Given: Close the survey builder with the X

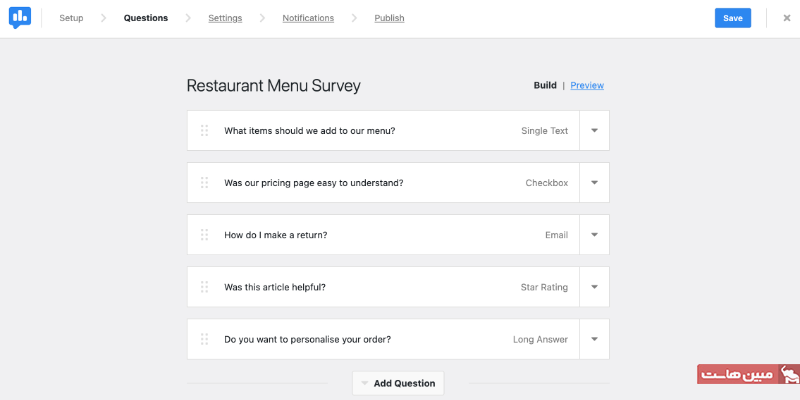Looking at the screenshot, I should tap(787, 18).
